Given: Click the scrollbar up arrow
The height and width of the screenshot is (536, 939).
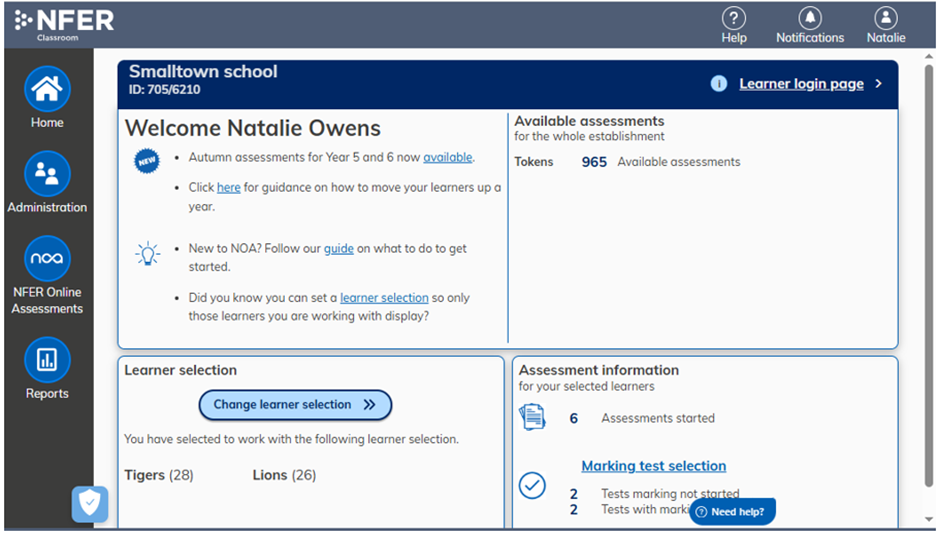Looking at the screenshot, I should click(x=928, y=56).
